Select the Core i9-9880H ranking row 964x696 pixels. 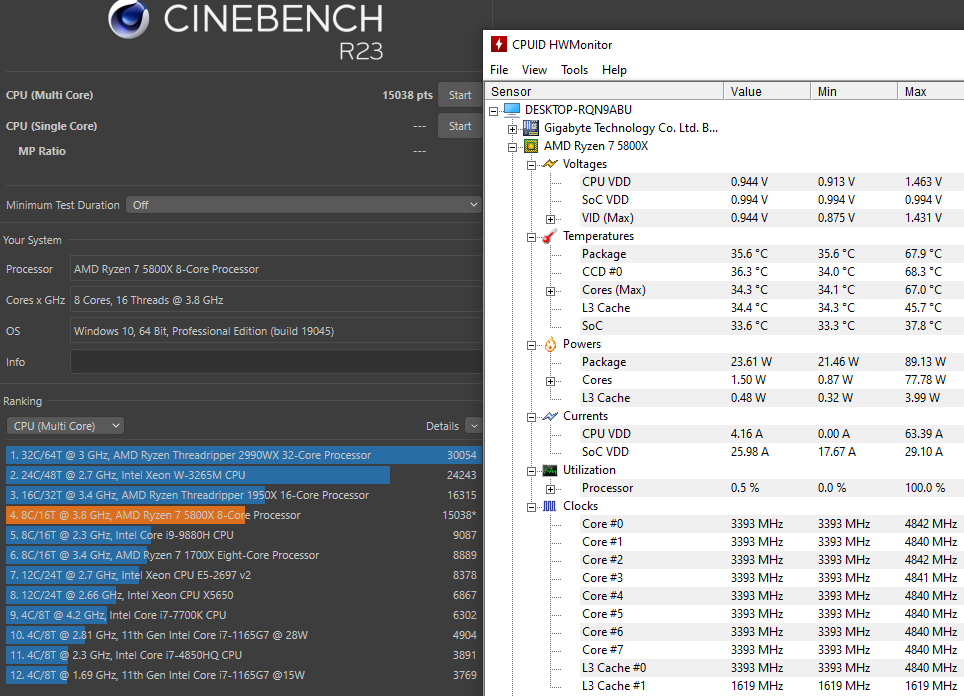(243, 535)
